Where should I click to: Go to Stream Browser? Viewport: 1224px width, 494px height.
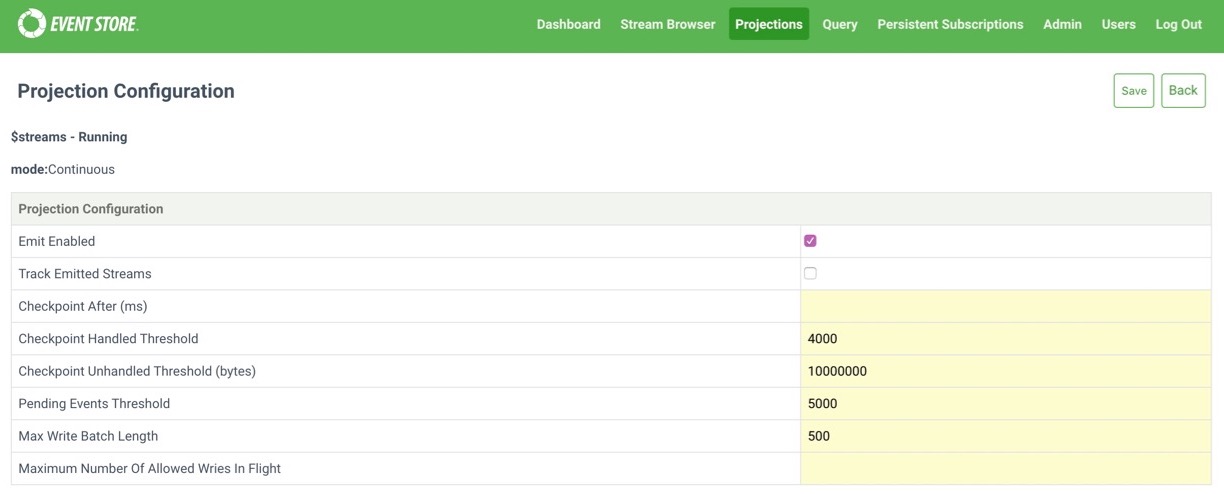pos(667,24)
